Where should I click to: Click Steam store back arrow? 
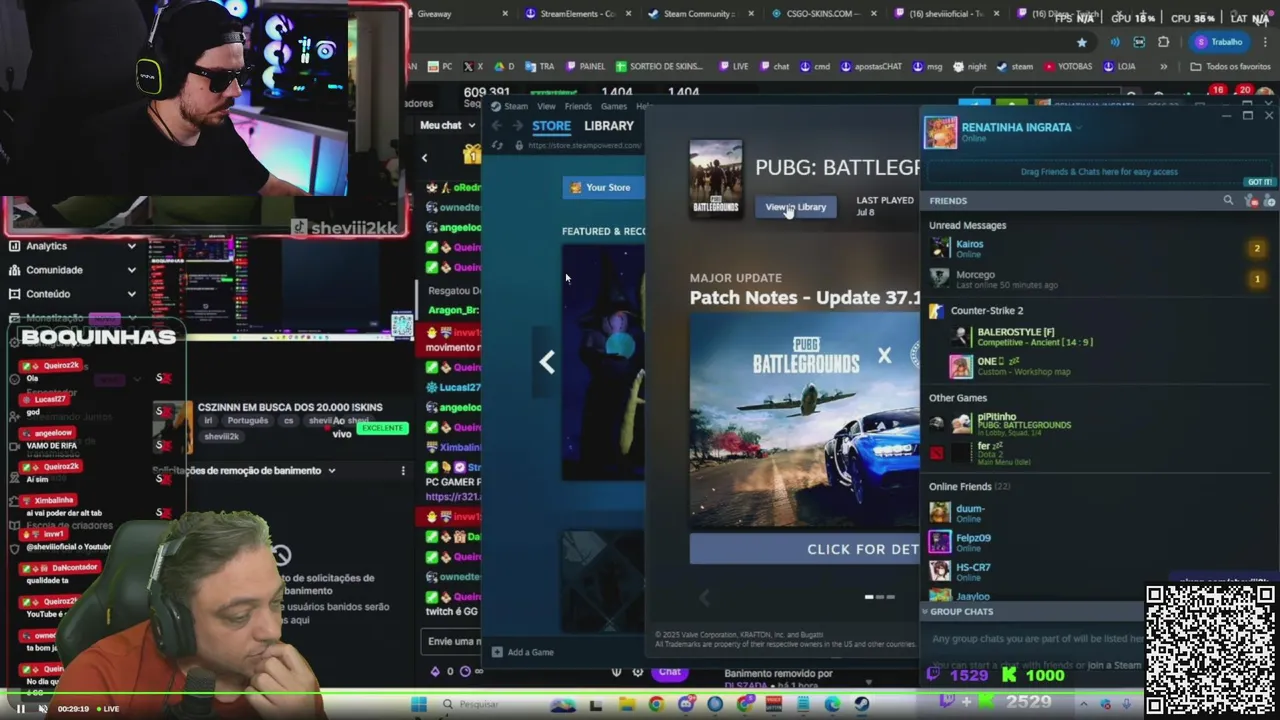[496, 126]
